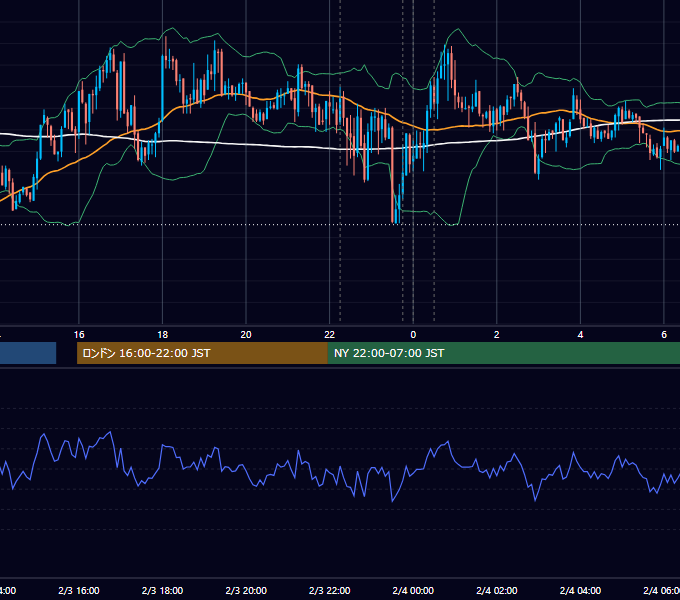Screen dimensions: 680x600
Task: Click hour label 22 on upper axis
Action: click(330, 335)
